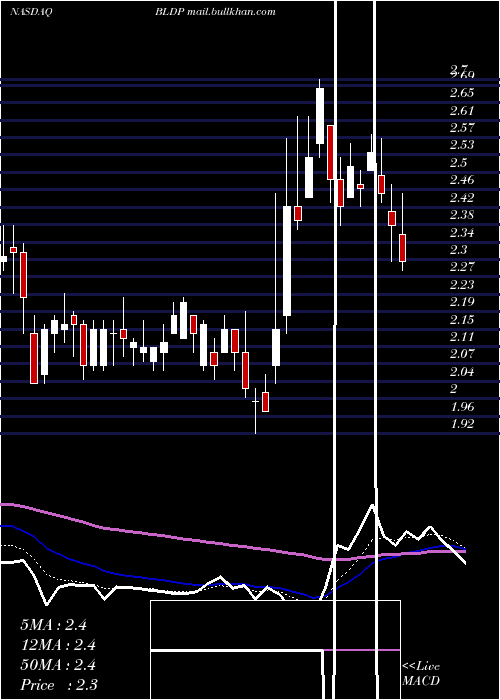Click the NASDAQ exchange label
The width and height of the screenshot is (500, 700).
(x=31, y=12)
